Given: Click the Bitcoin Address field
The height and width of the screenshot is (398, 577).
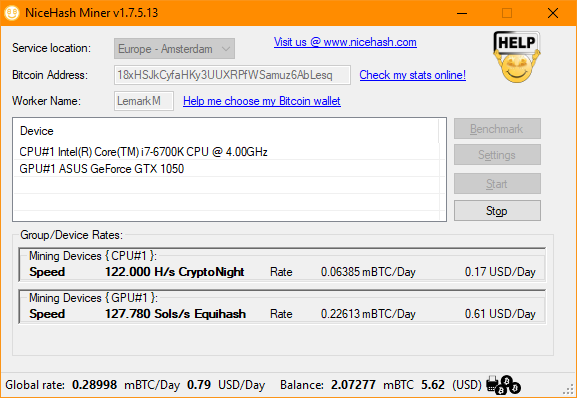Looking at the screenshot, I should (232, 75).
